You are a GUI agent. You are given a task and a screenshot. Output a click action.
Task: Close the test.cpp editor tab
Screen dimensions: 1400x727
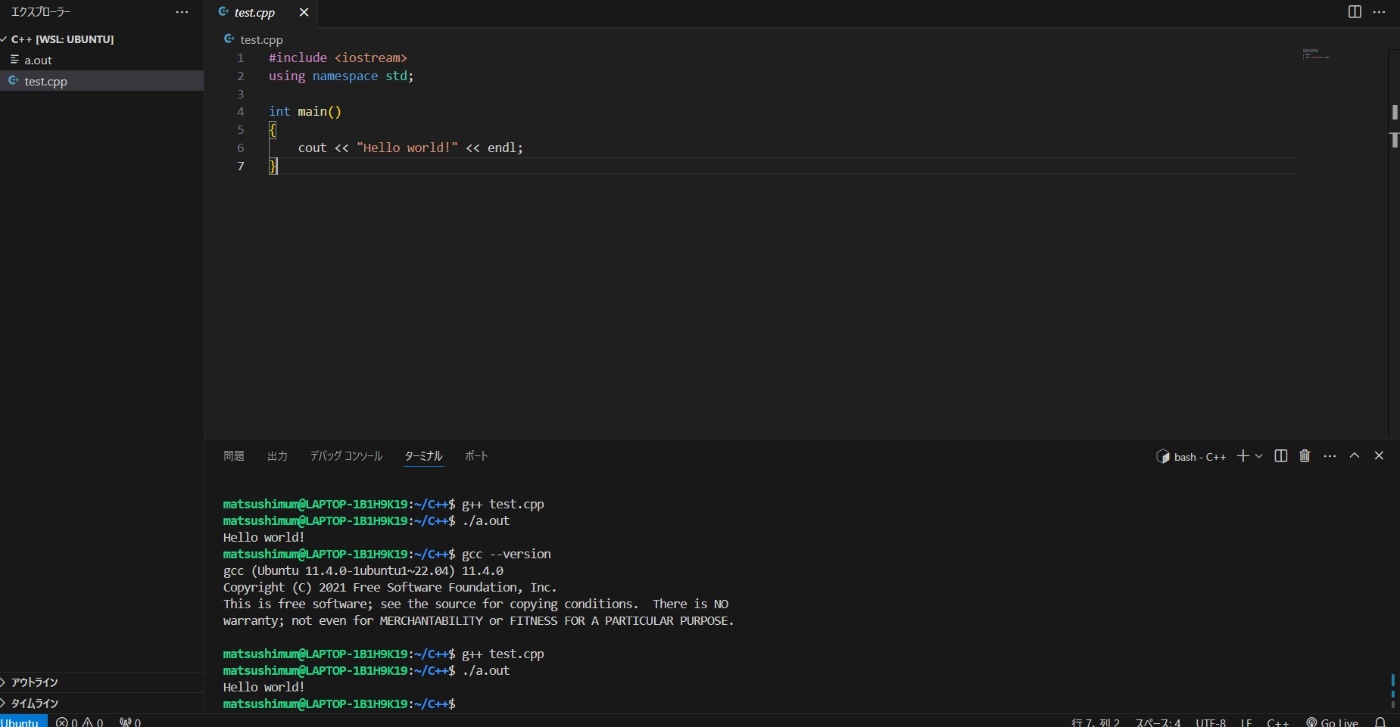304,13
